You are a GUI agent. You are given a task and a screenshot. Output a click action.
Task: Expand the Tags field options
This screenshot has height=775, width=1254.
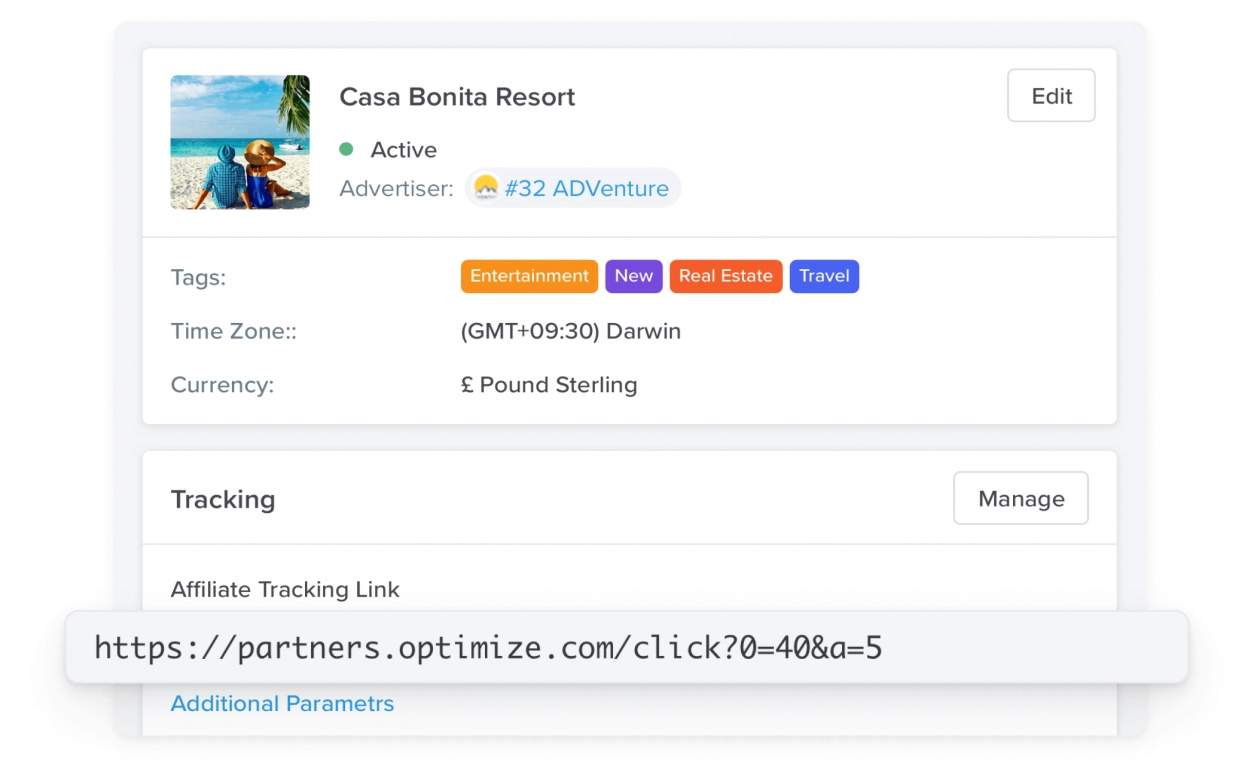point(198,277)
